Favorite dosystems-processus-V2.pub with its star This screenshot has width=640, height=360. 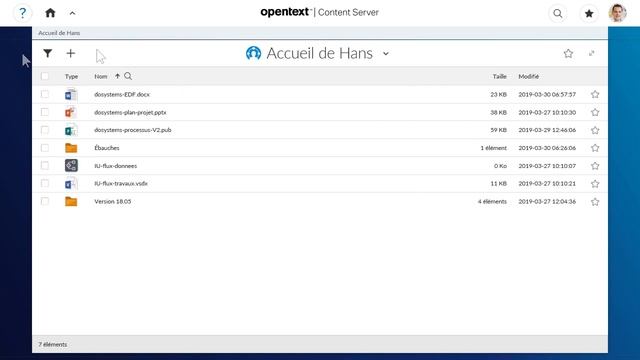point(595,130)
